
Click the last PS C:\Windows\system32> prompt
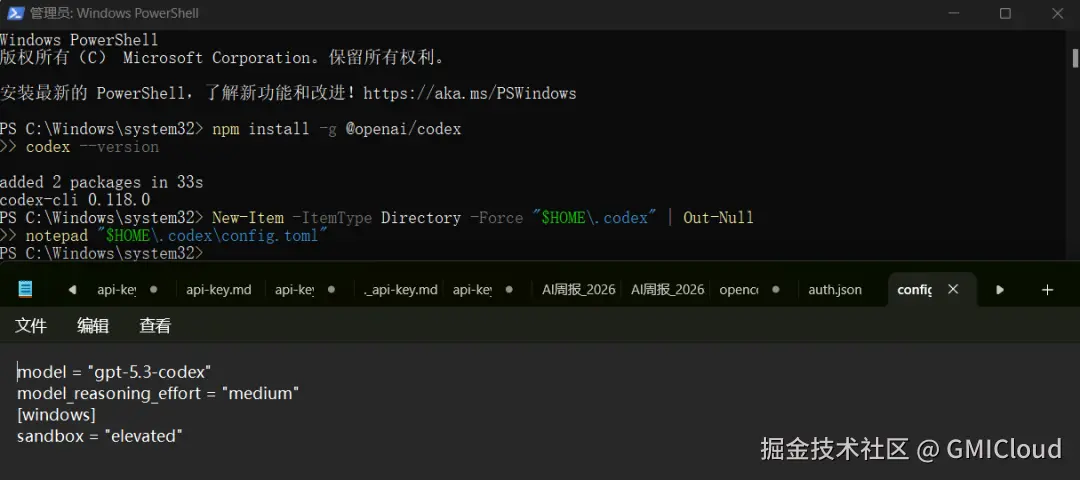[x=102, y=253]
